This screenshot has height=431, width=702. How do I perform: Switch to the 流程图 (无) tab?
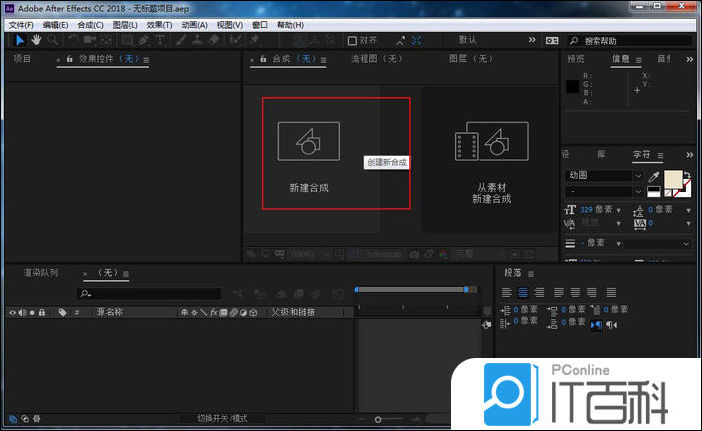coord(377,59)
